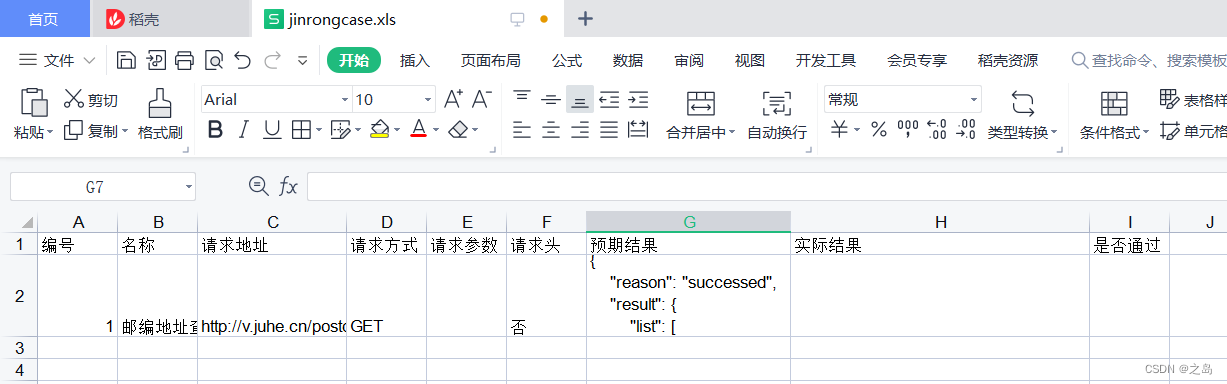
Task: Switch to the 审阅 Review tab
Action: click(689, 61)
